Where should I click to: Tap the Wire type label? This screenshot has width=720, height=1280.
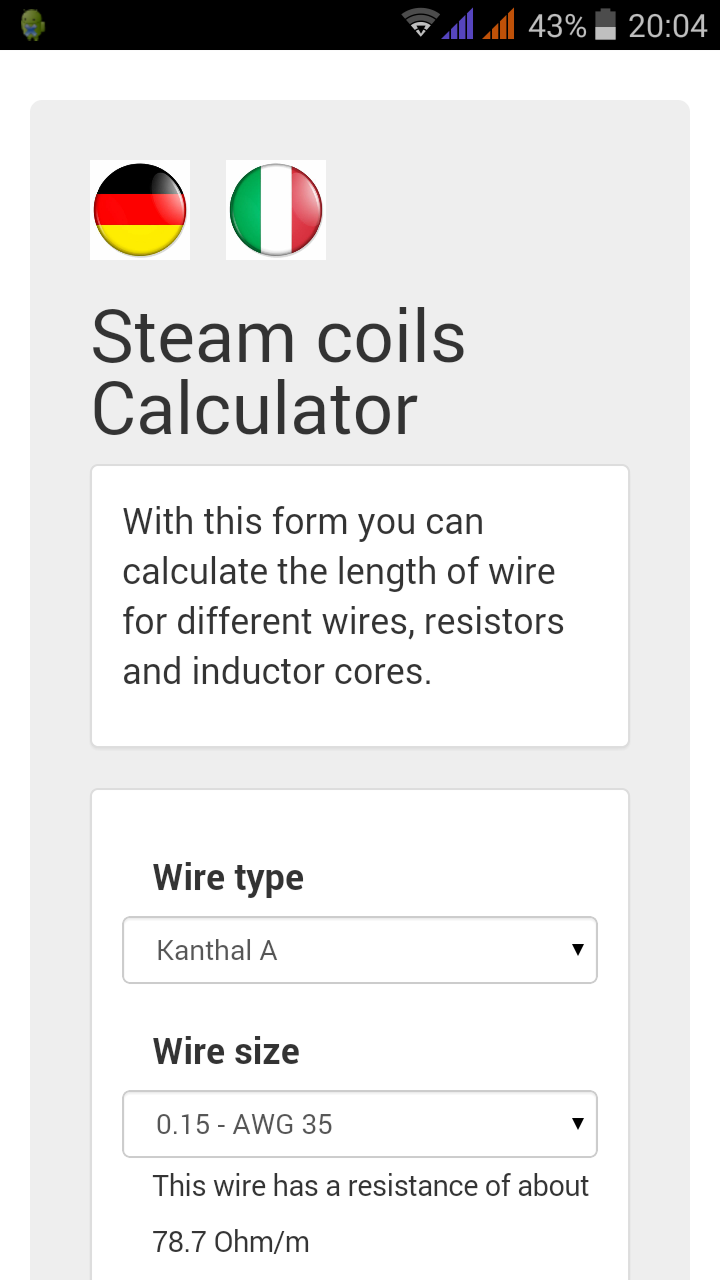(x=228, y=877)
